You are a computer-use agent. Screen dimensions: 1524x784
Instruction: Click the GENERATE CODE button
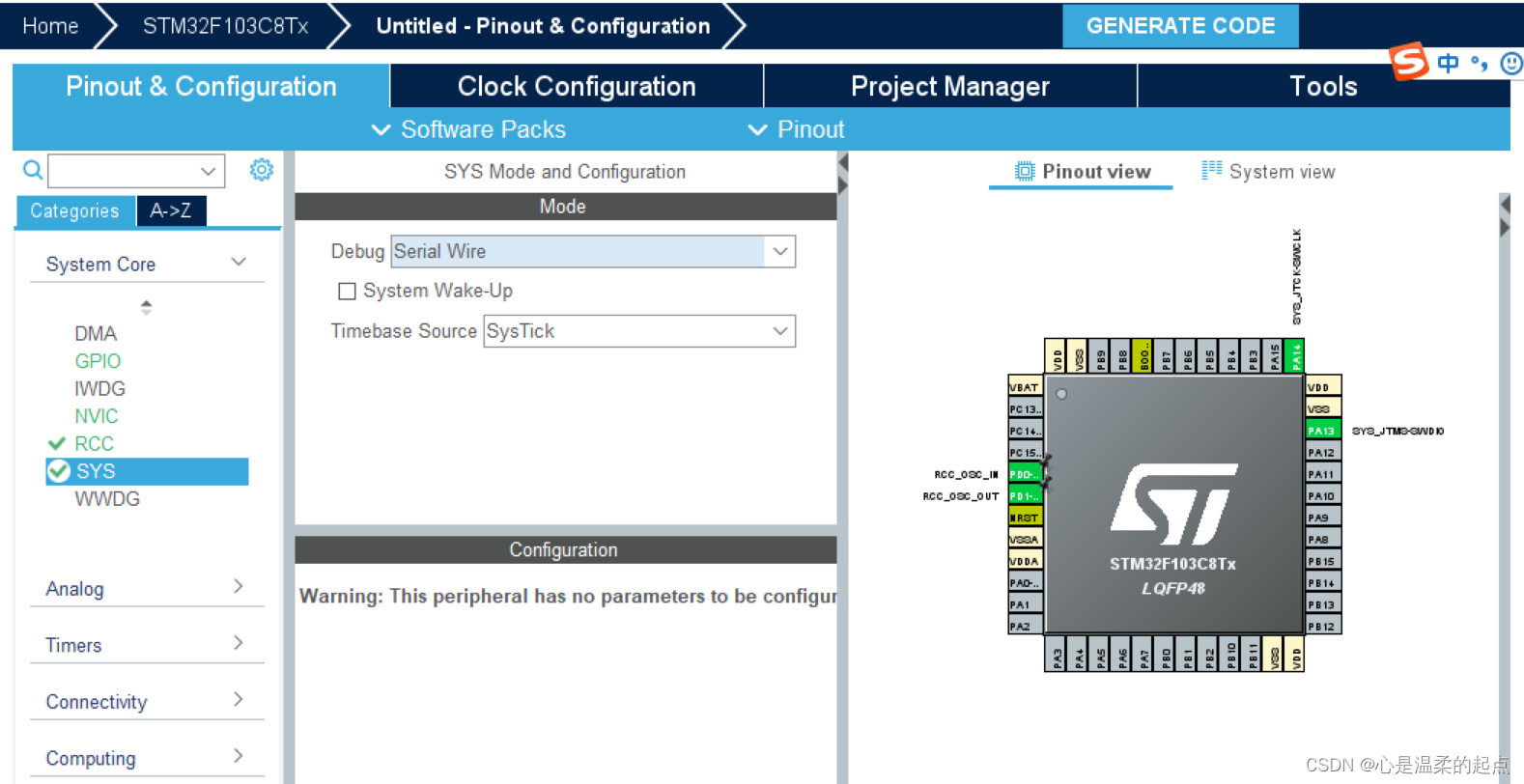point(1180,26)
